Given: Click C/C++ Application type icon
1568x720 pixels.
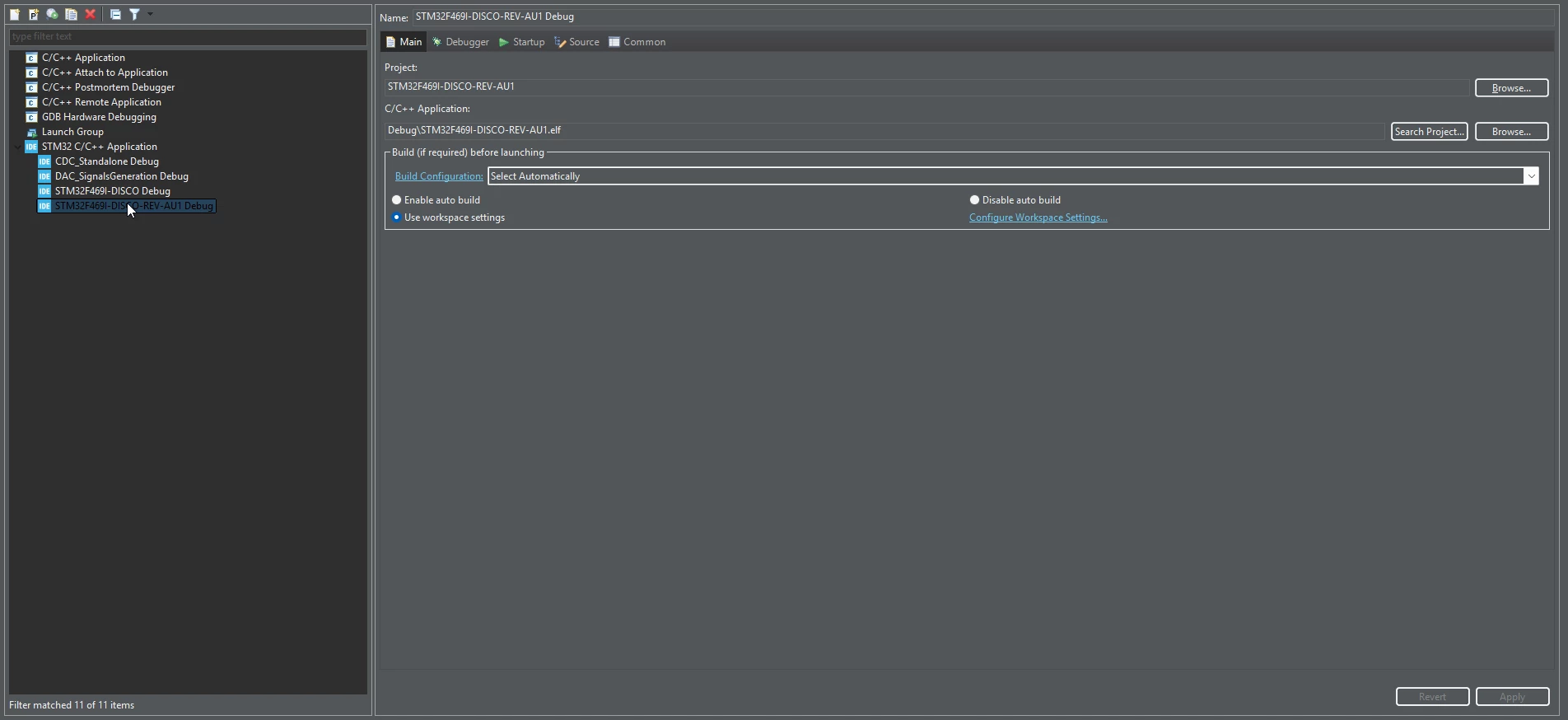Looking at the screenshot, I should (x=31, y=58).
